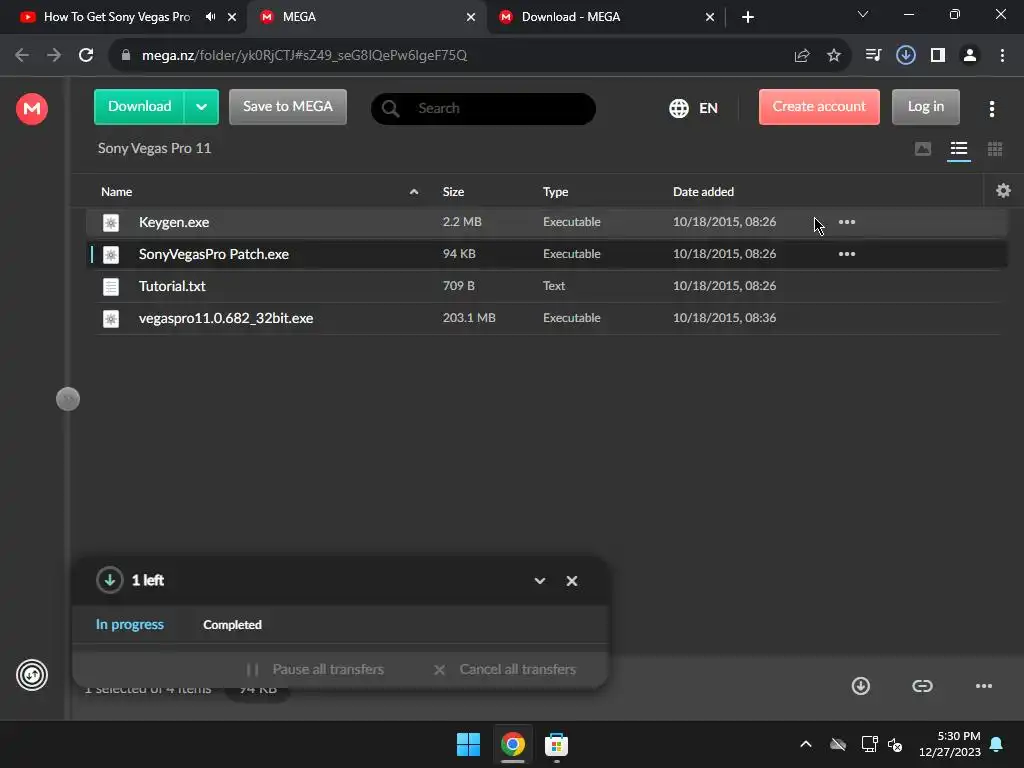
Task: Open tab search chevron
Action: pos(863,14)
